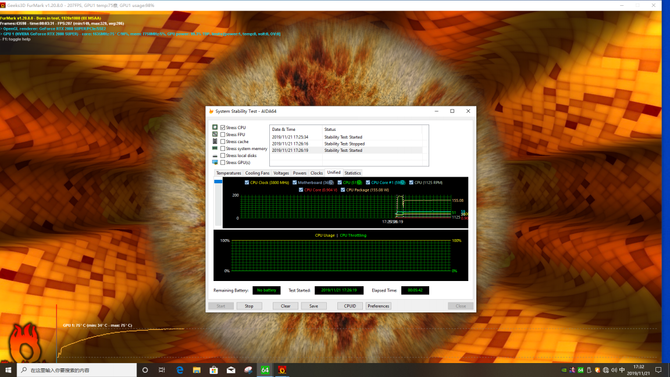
Task: Click the NVIDIA tray icon
Action: coord(564,370)
